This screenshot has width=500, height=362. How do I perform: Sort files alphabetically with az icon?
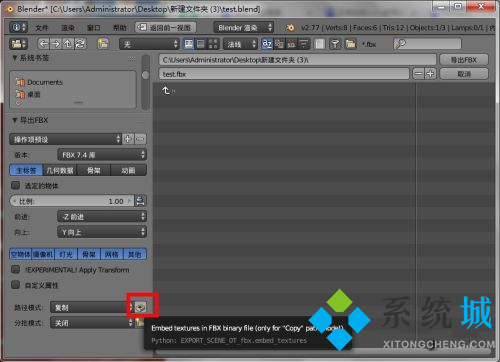pyautogui.click(x=267, y=44)
